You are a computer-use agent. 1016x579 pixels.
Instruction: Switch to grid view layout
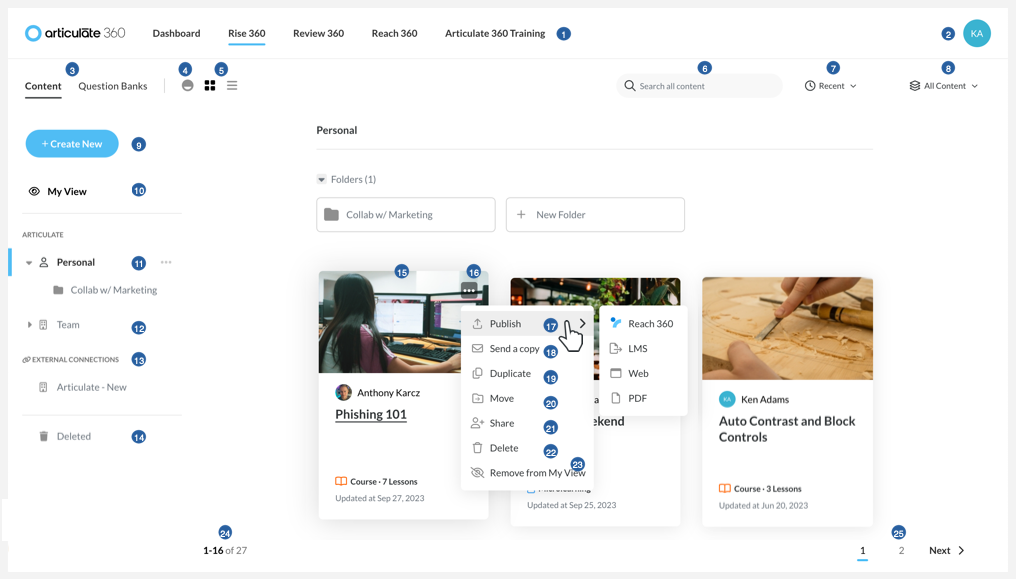(209, 85)
